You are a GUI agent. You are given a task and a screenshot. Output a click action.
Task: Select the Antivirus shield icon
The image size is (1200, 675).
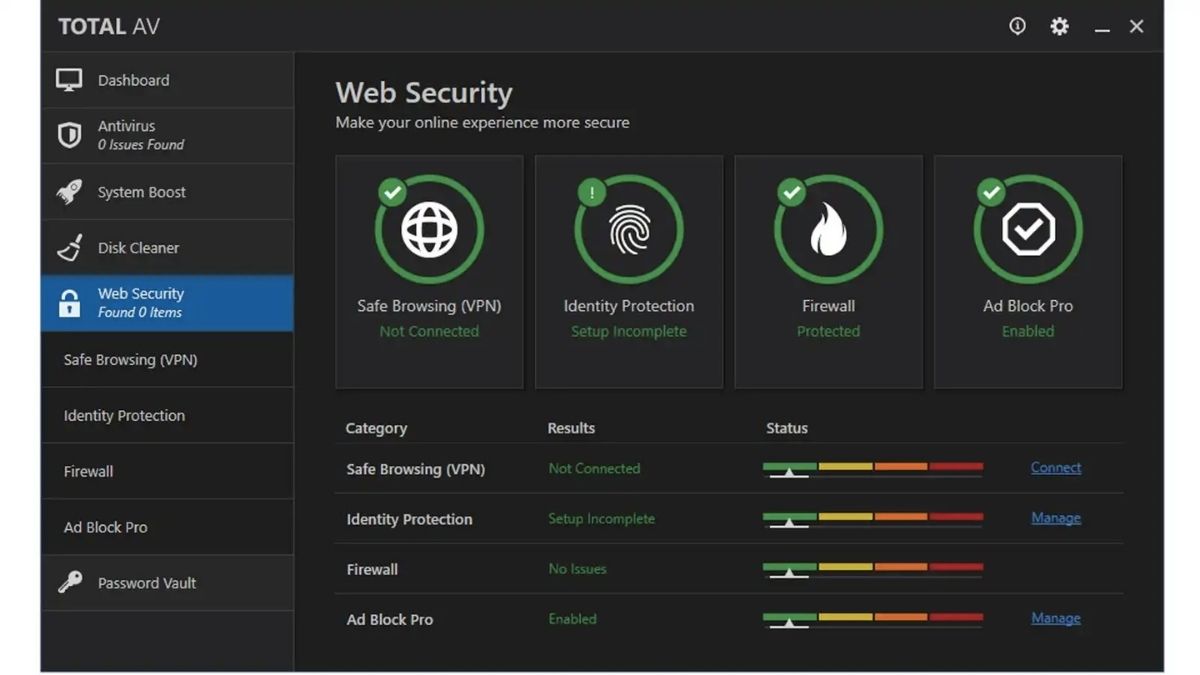click(x=68, y=135)
